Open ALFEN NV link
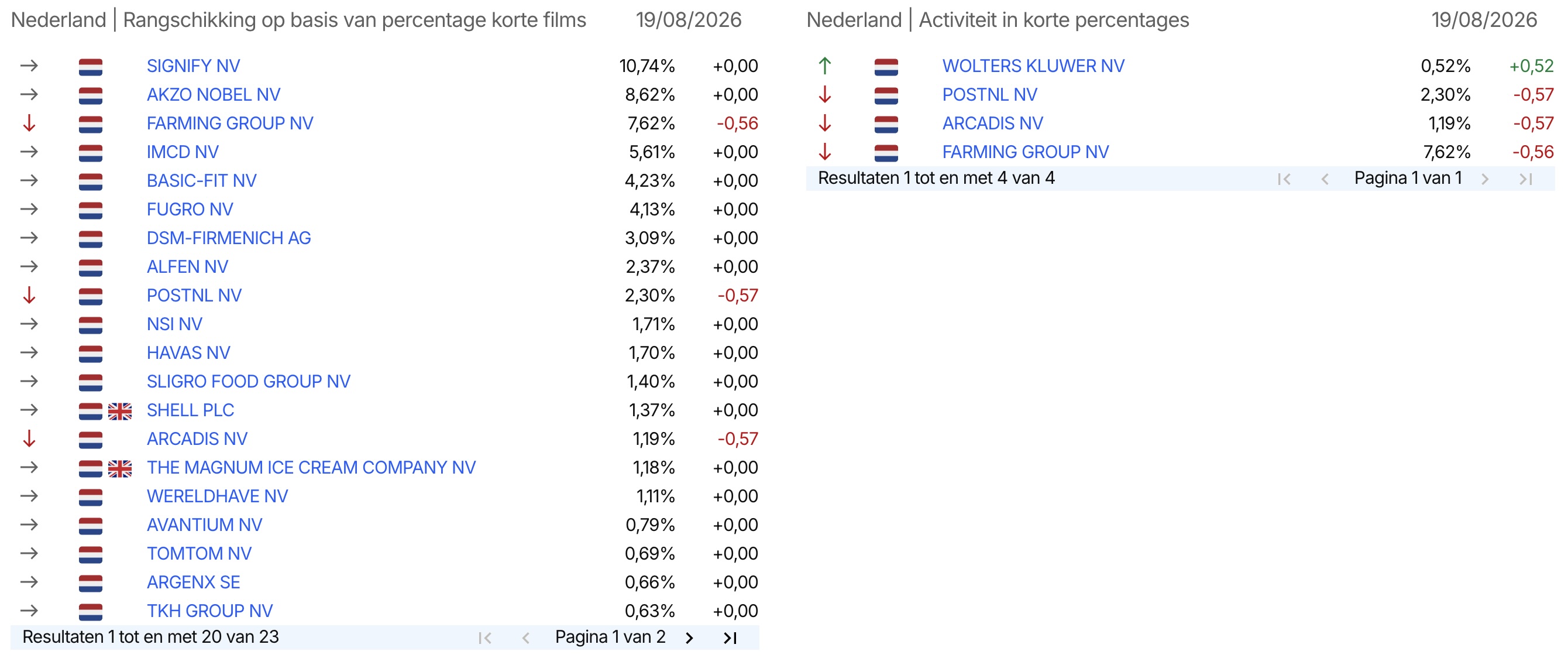The height and width of the screenshot is (658, 1568). coord(187,267)
